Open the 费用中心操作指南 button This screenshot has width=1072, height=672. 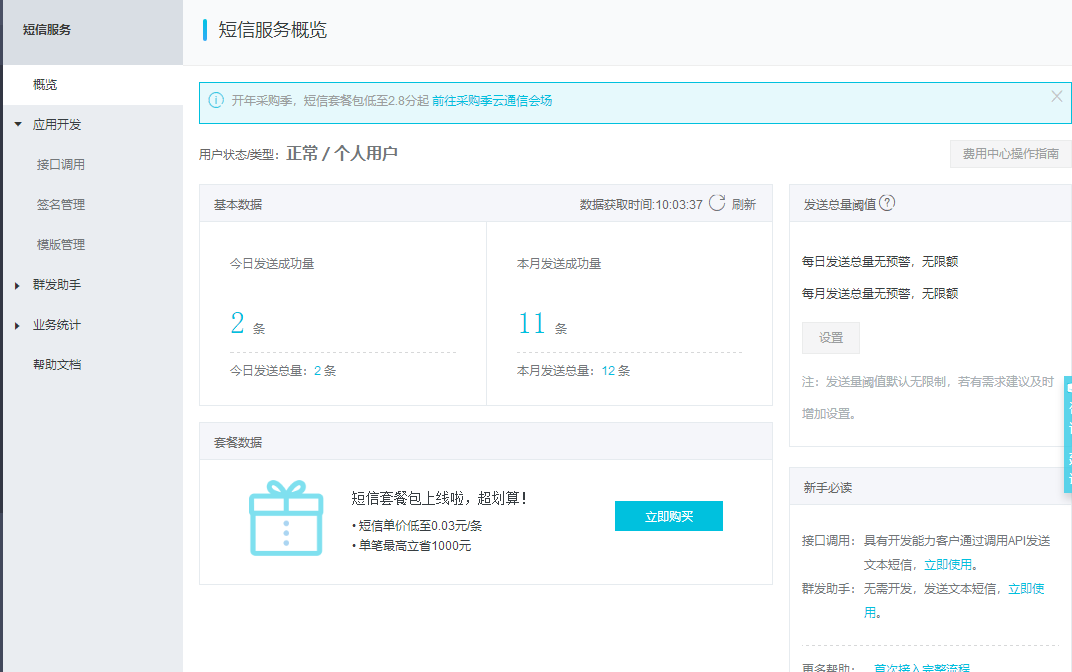point(1010,154)
